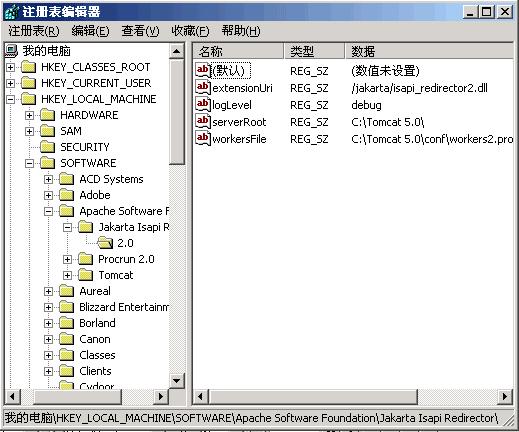Click the logLevel string value icon
The height and width of the screenshot is (432, 519).
pos(203,105)
